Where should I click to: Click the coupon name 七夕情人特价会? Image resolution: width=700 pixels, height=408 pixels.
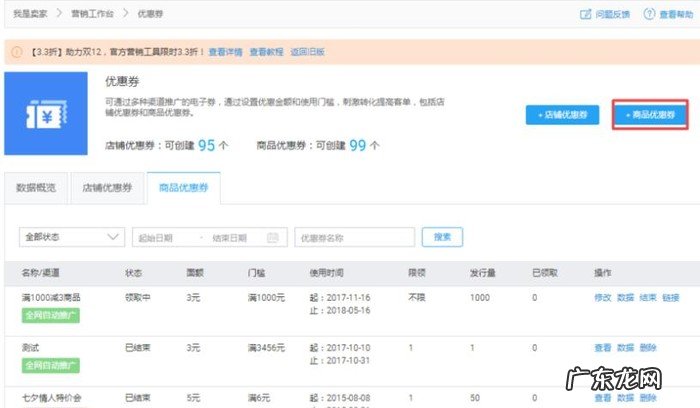tap(52, 398)
